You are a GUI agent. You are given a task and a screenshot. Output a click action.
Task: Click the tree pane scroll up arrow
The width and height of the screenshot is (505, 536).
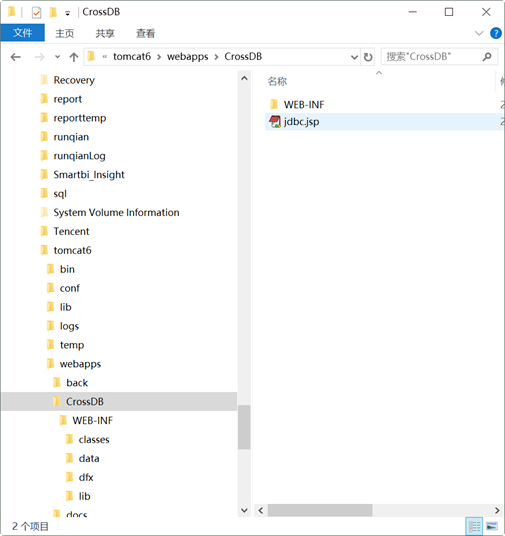(x=244, y=79)
